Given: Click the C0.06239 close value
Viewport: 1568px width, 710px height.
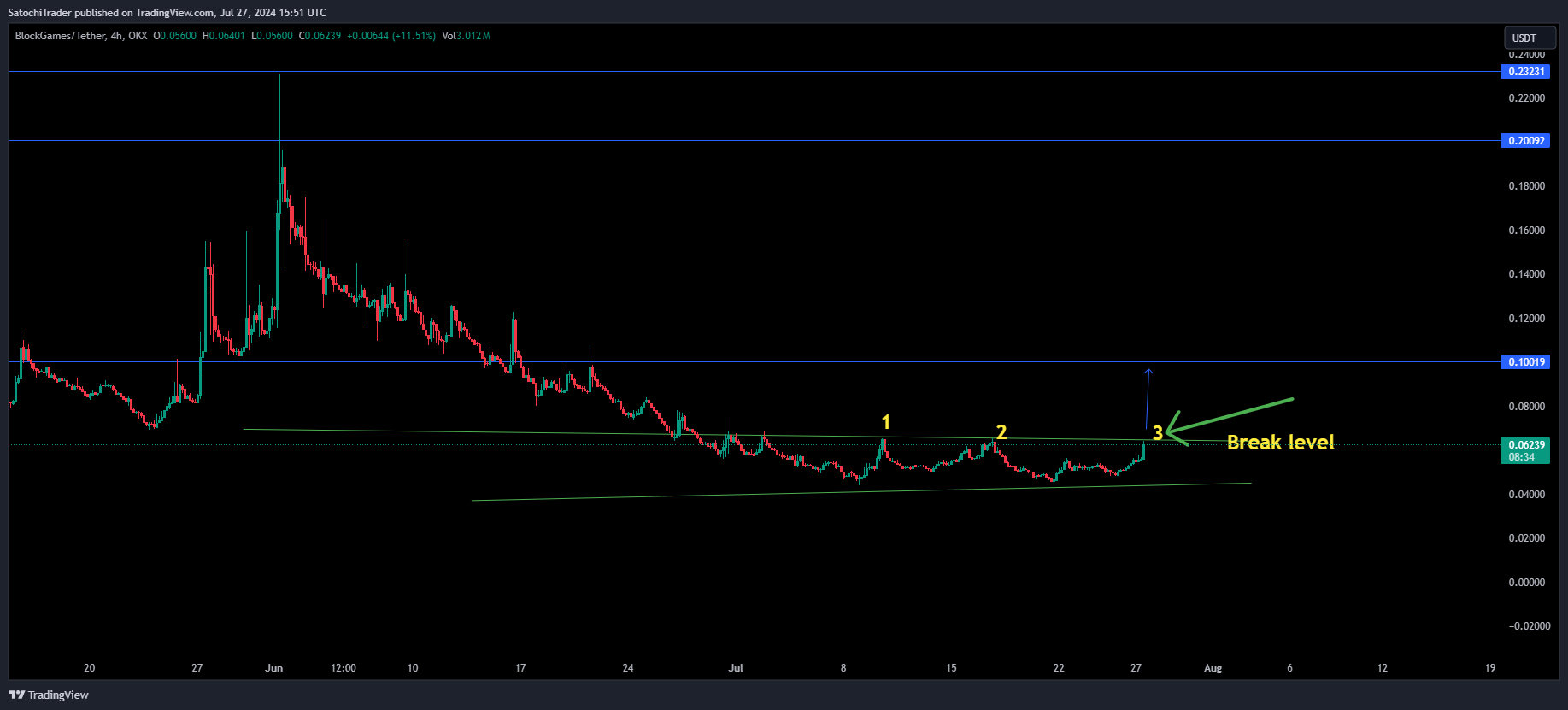Looking at the screenshot, I should coord(320,36).
